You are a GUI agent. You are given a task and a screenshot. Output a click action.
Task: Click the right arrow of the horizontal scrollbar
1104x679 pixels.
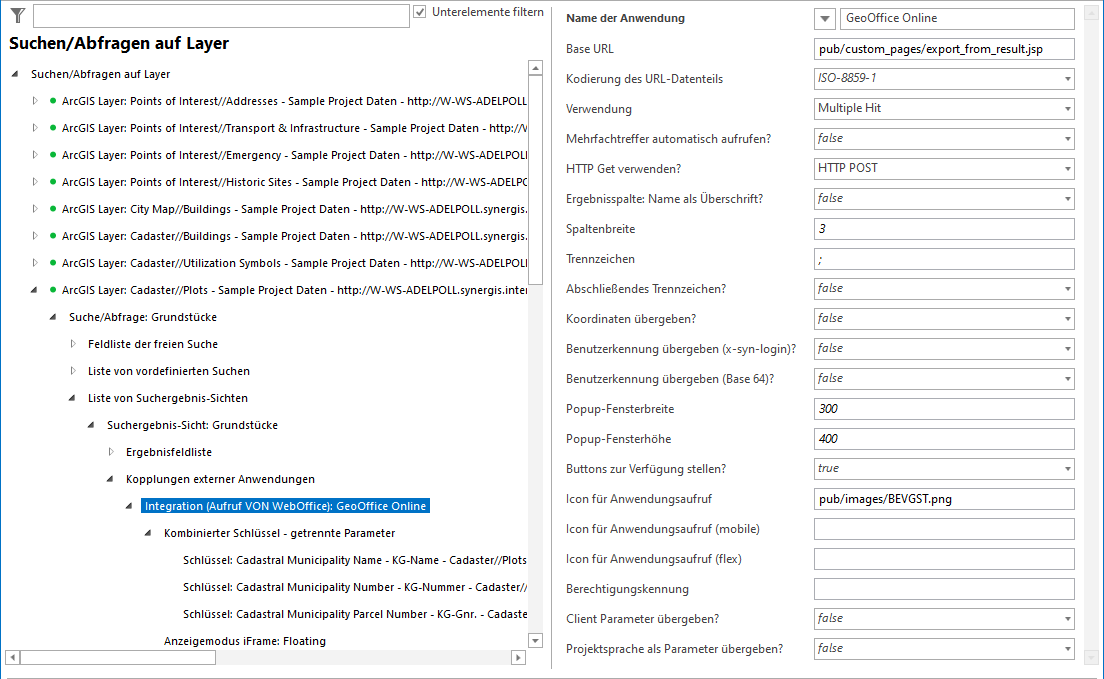coord(518,657)
